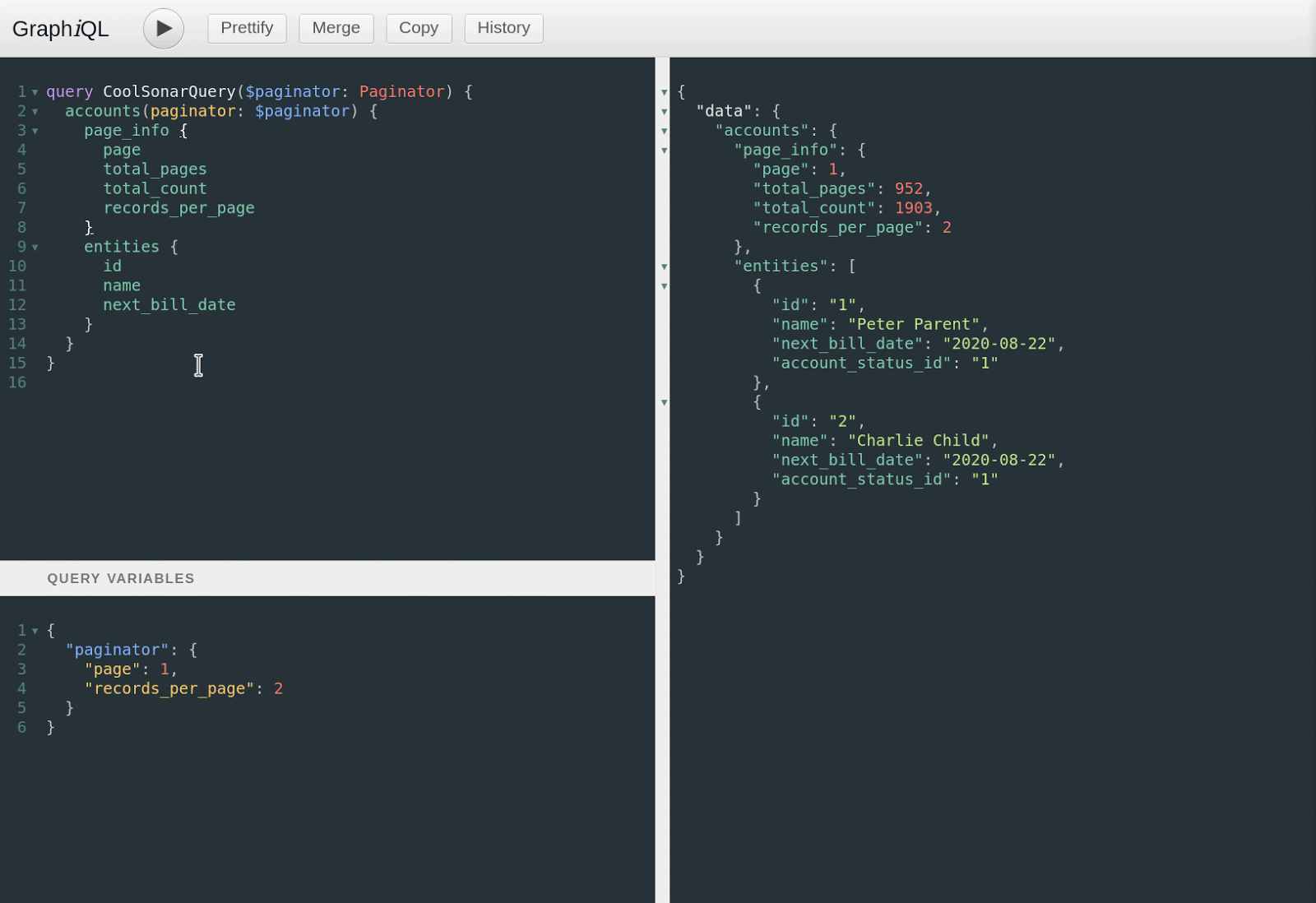Viewport: 1316px width, 903px height.
Task: Click the total_pages field in query
Action: [155, 169]
